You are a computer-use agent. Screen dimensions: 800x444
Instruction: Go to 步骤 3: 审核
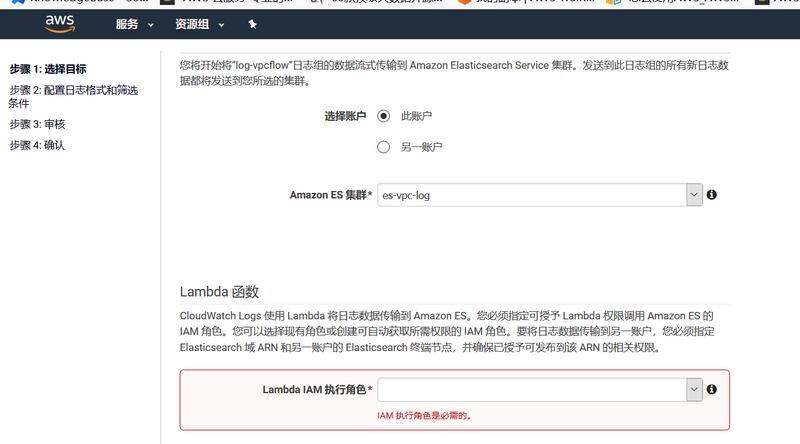click(37, 124)
